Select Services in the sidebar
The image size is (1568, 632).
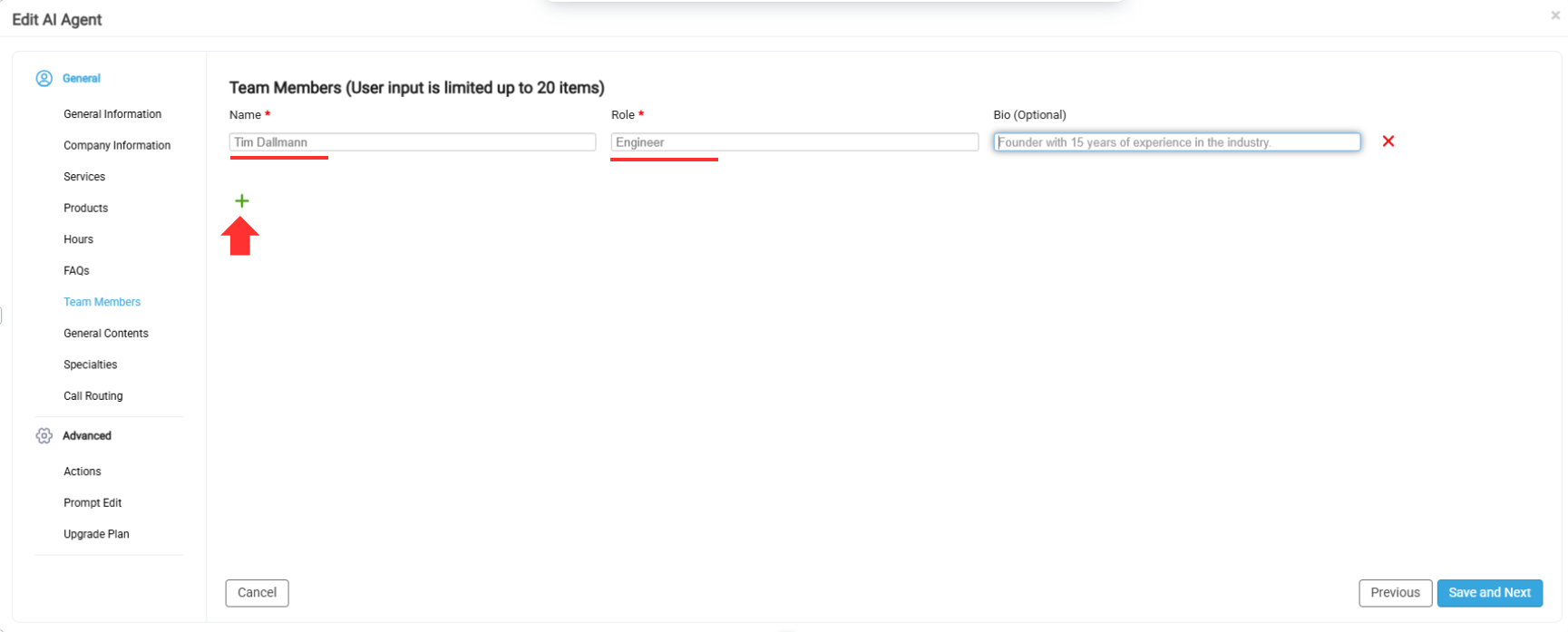[84, 177]
